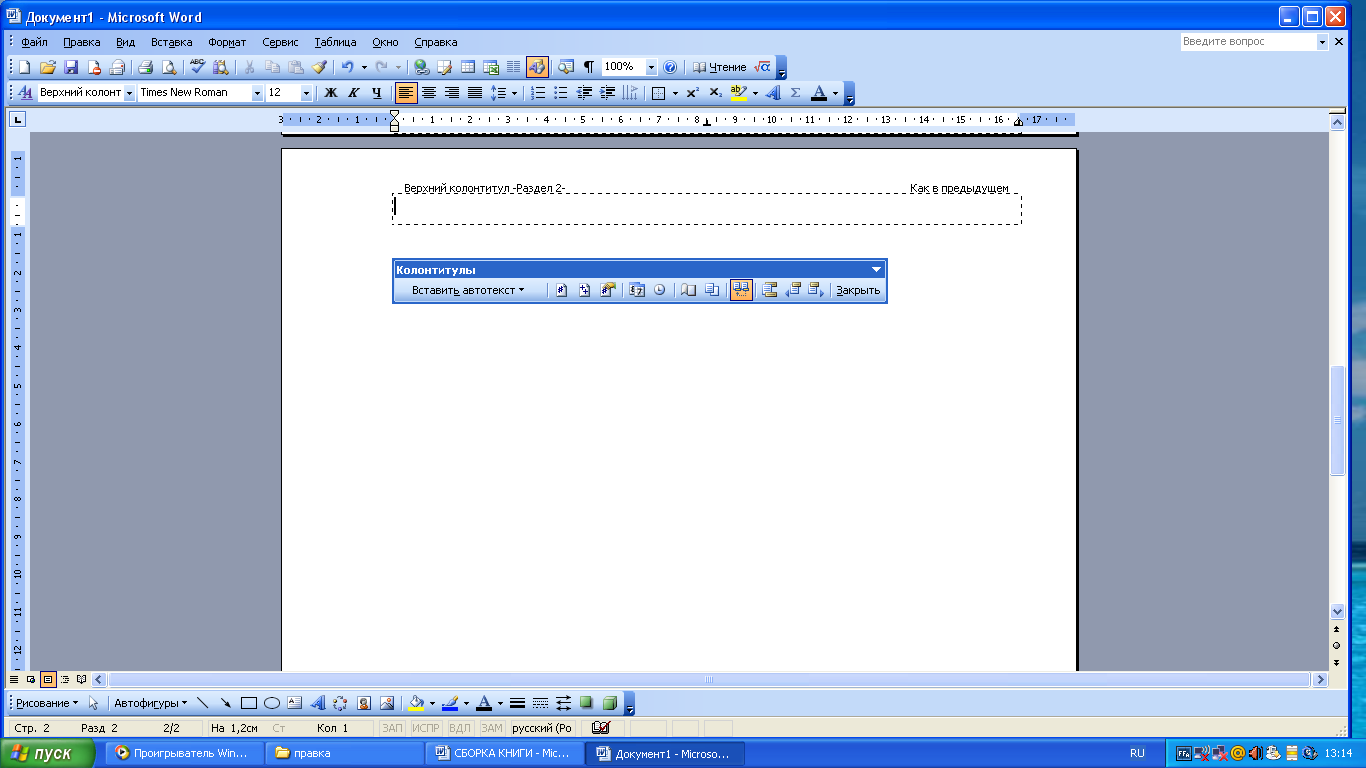
Task: Open the Формат menu
Action: [228, 42]
